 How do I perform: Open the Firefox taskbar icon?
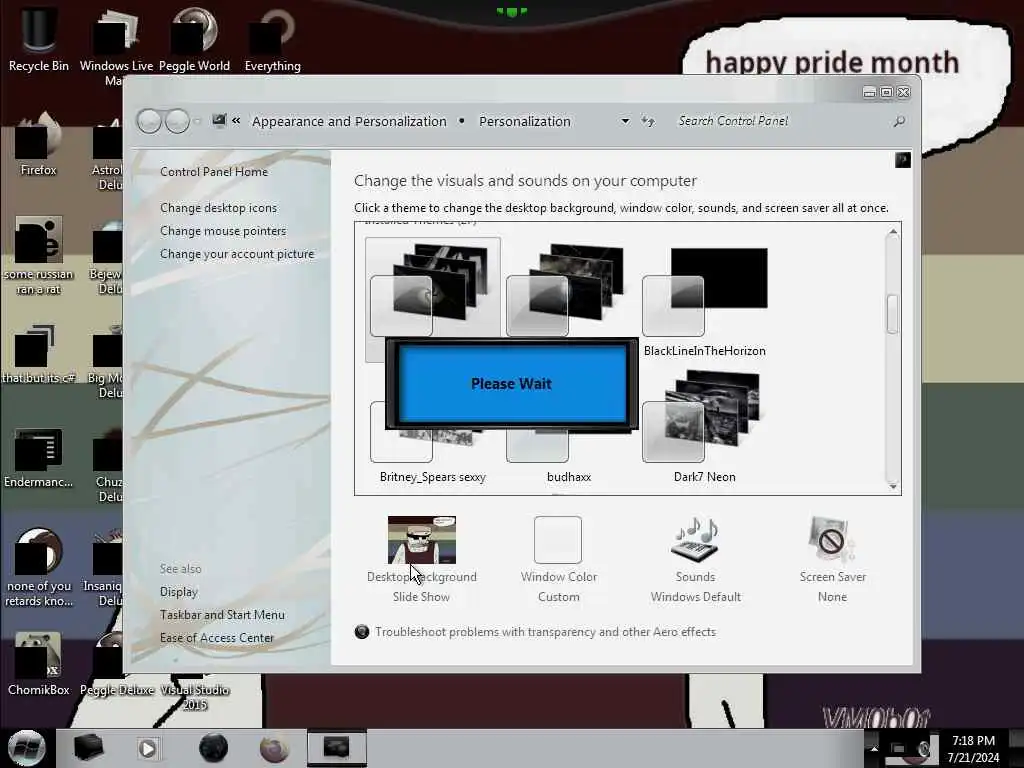[274, 748]
